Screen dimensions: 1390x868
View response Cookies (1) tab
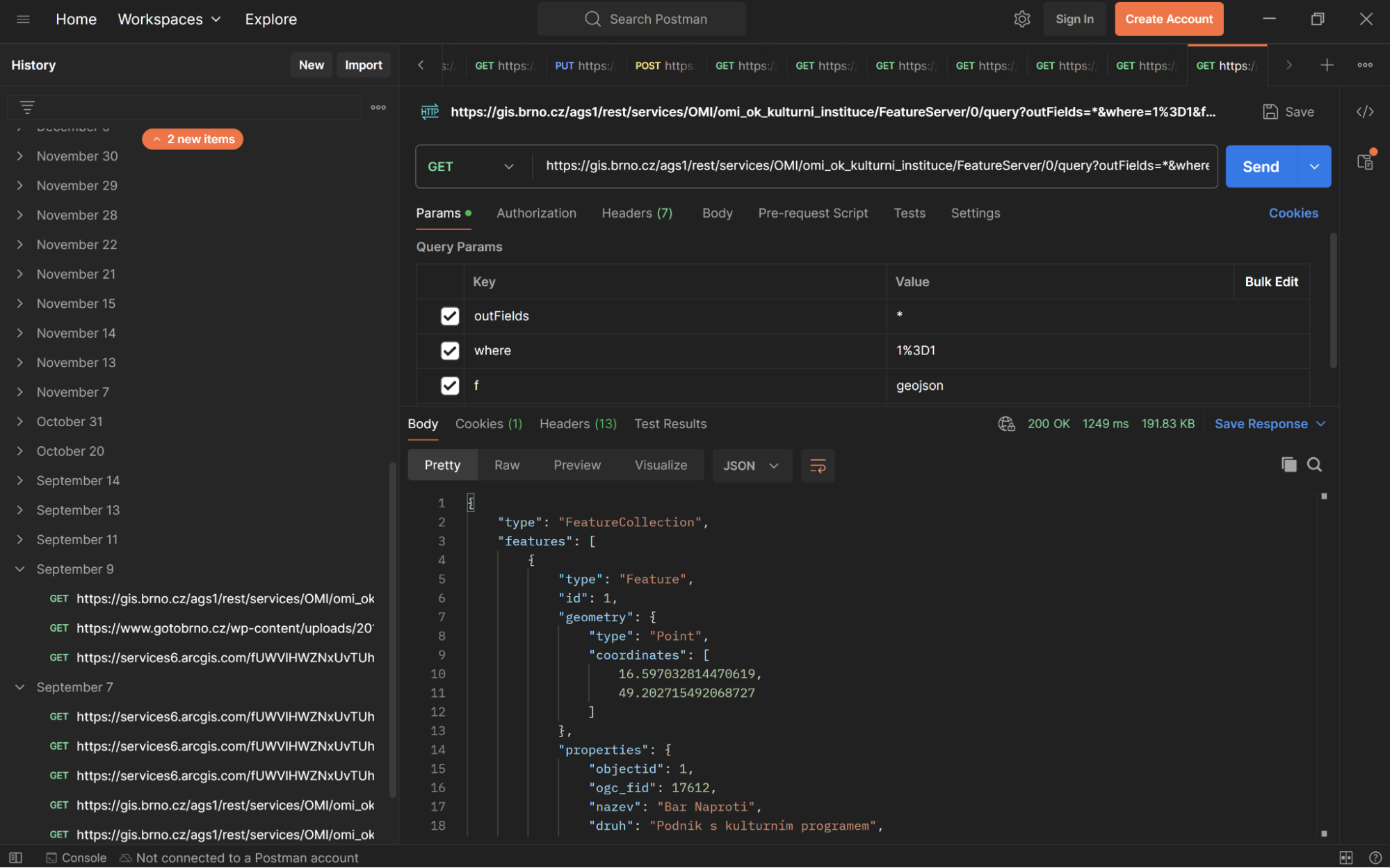pos(488,423)
